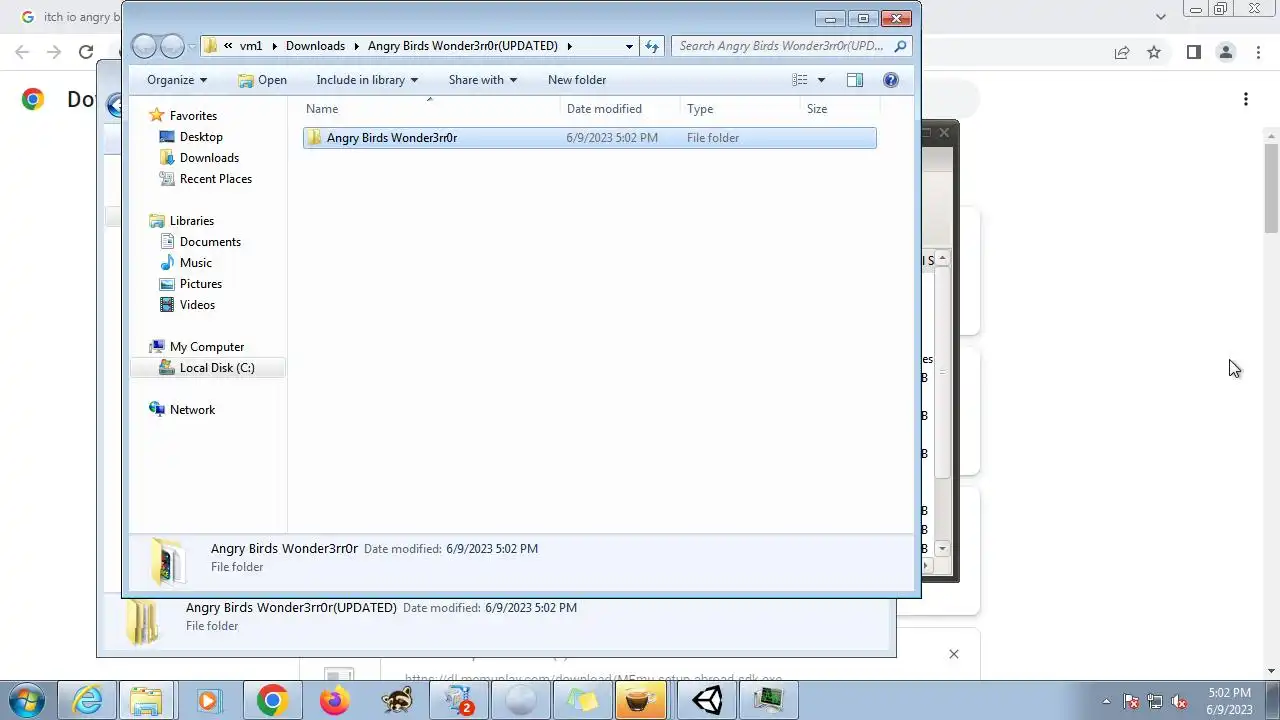Open Desktop in the navigation pane
This screenshot has width=1280, height=720.
click(201, 137)
